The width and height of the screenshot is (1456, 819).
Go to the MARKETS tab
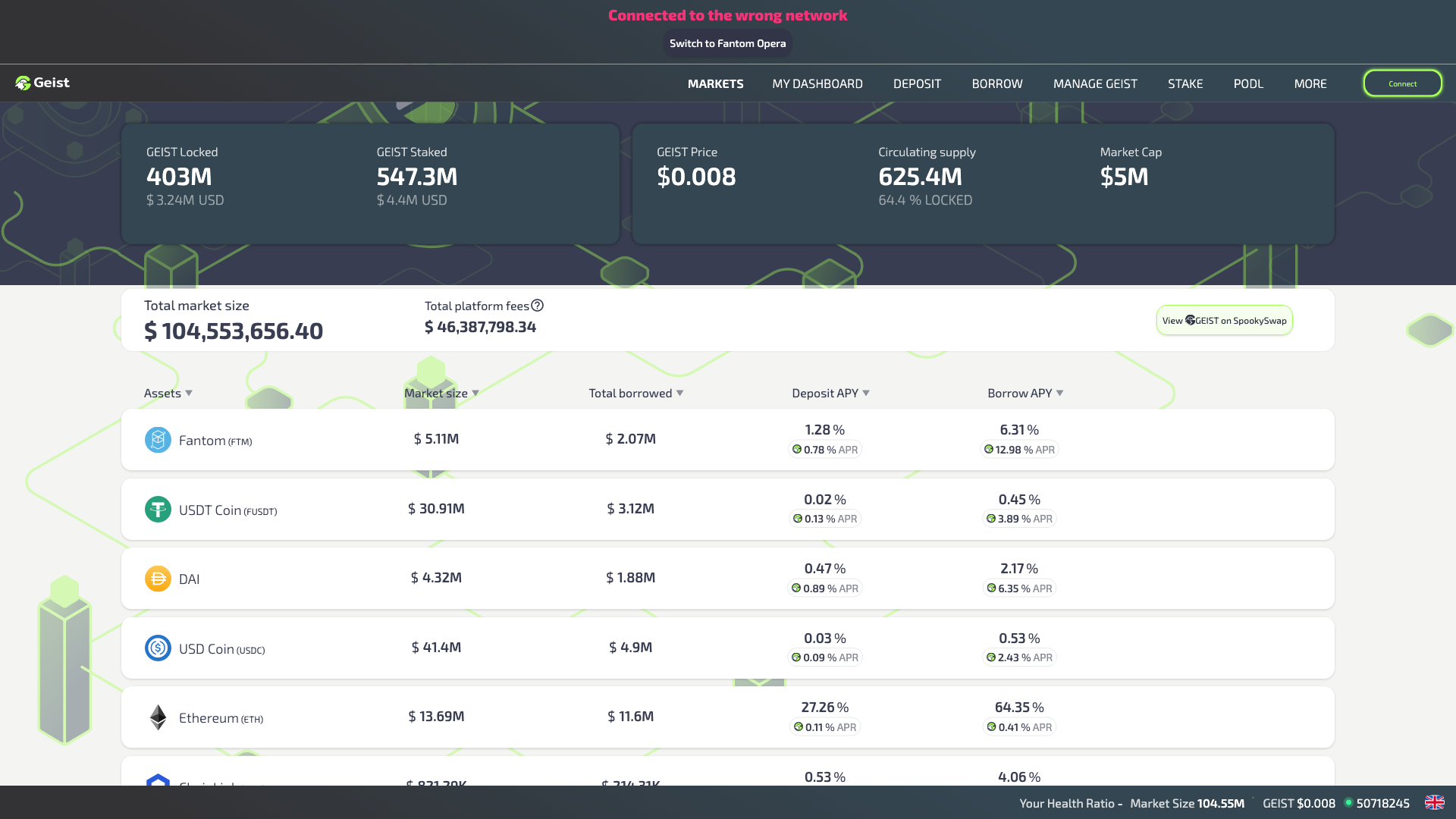coord(715,83)
